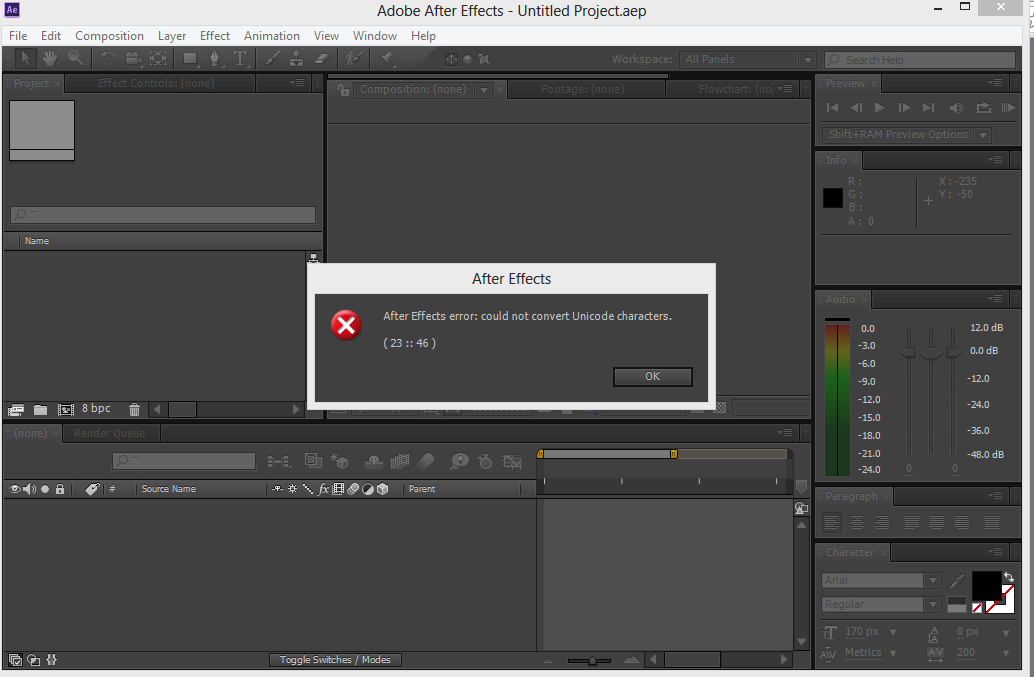Click the Project panel search field

163,214
